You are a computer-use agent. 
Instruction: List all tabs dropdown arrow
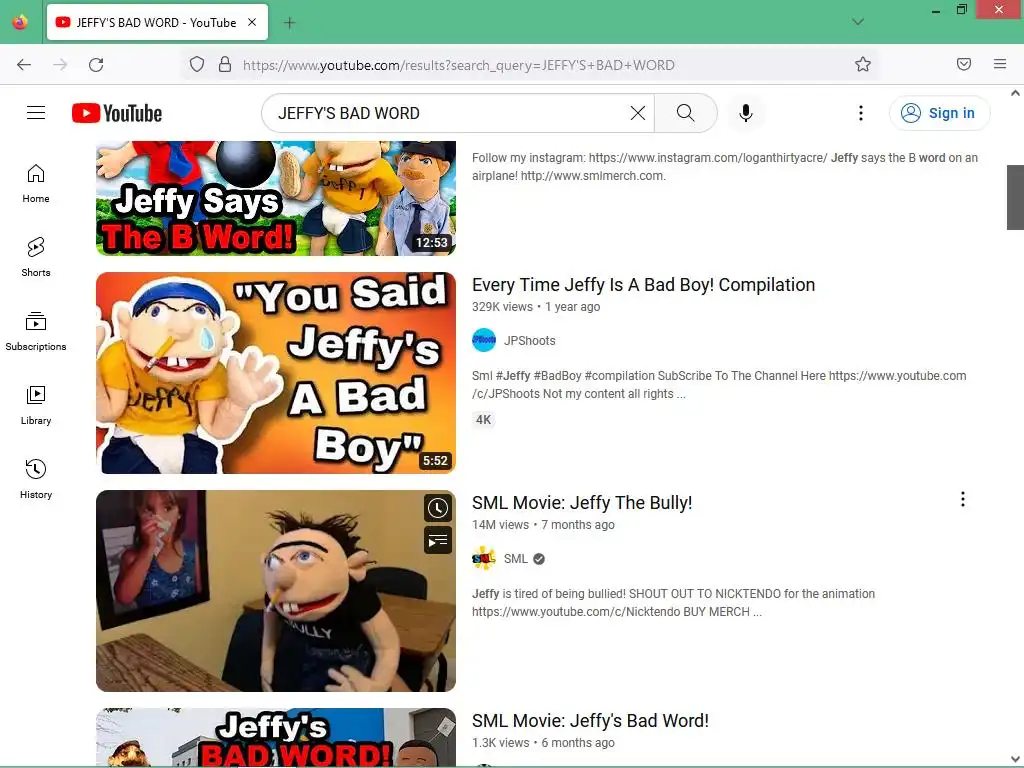point(858,22)
